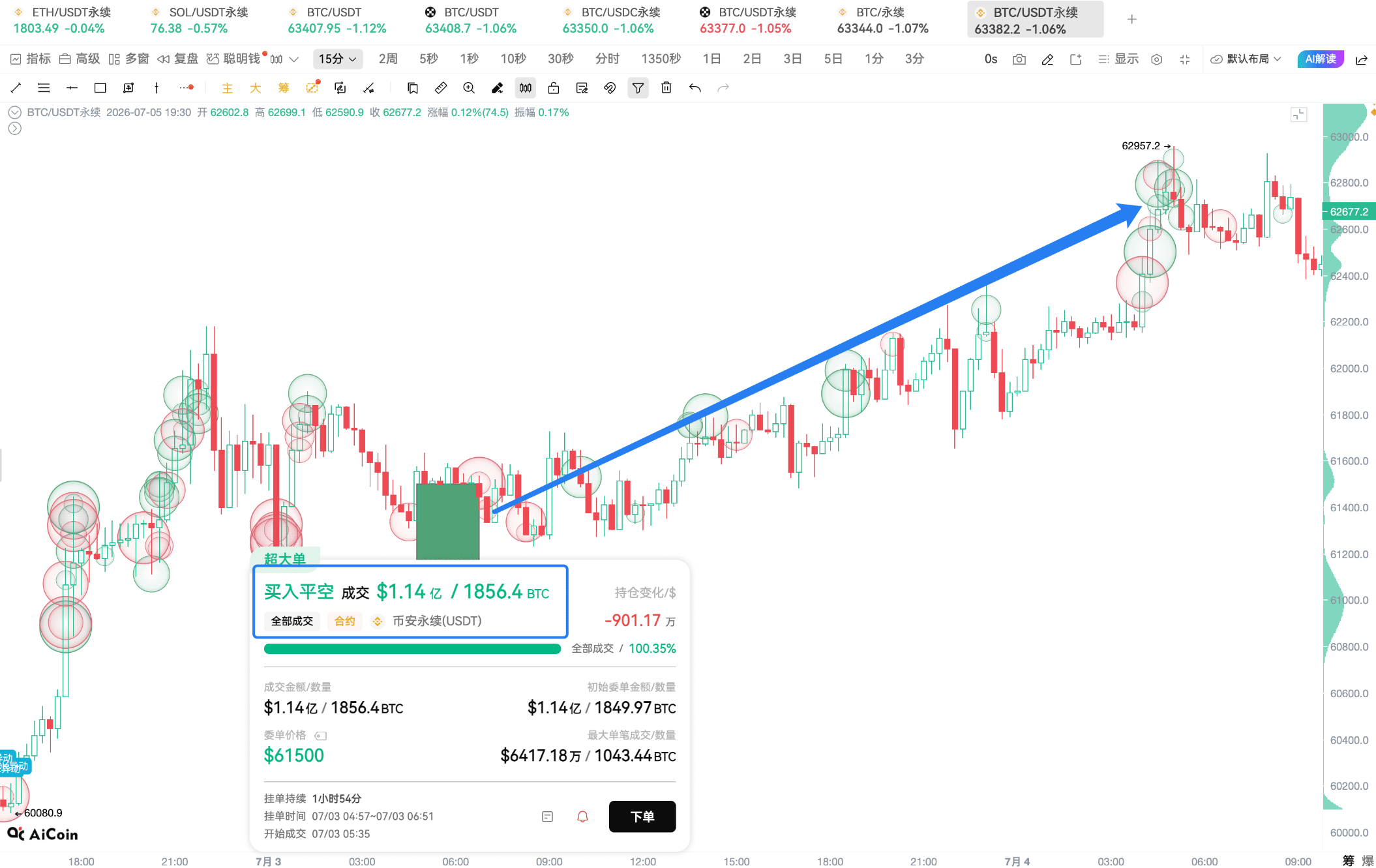
Task: Add a new symbol tab with plus
Action: click(1132, 20)
